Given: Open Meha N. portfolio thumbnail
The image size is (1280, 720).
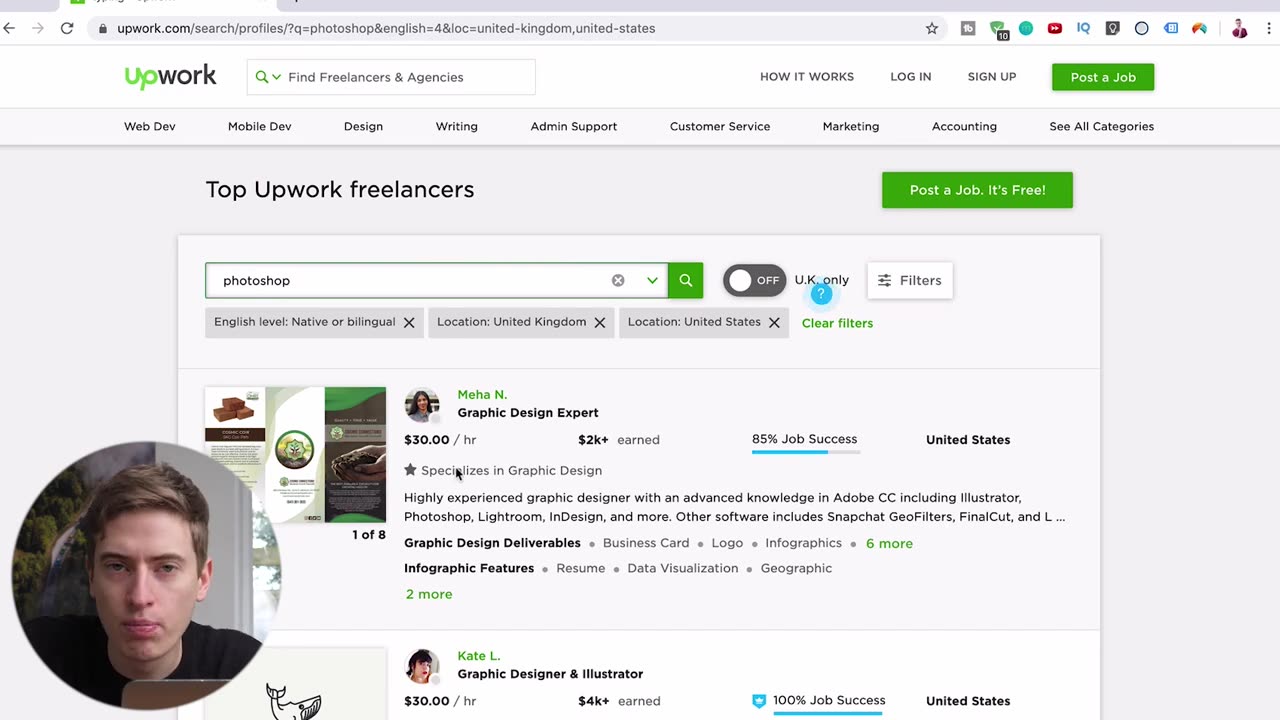Looking at the screenshot, I should (x=295, y=454).
